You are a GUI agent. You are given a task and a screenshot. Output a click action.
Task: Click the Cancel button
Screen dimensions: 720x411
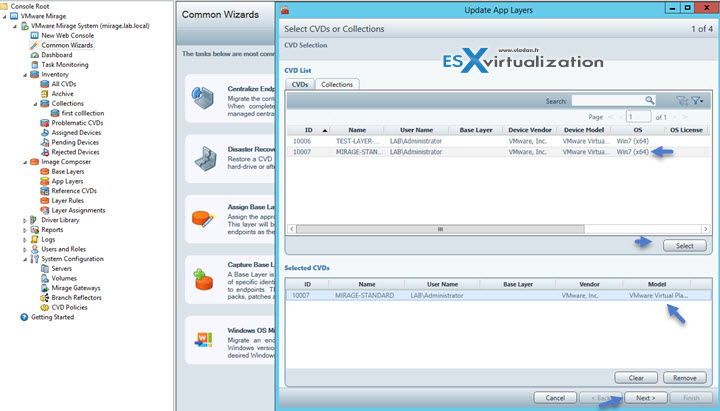(x=555, y=398)
